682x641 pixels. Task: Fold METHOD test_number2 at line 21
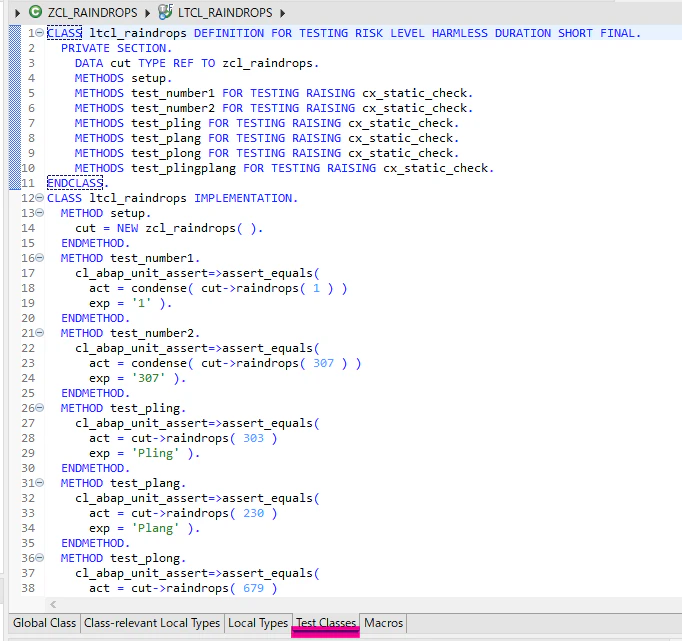point(40,333)
